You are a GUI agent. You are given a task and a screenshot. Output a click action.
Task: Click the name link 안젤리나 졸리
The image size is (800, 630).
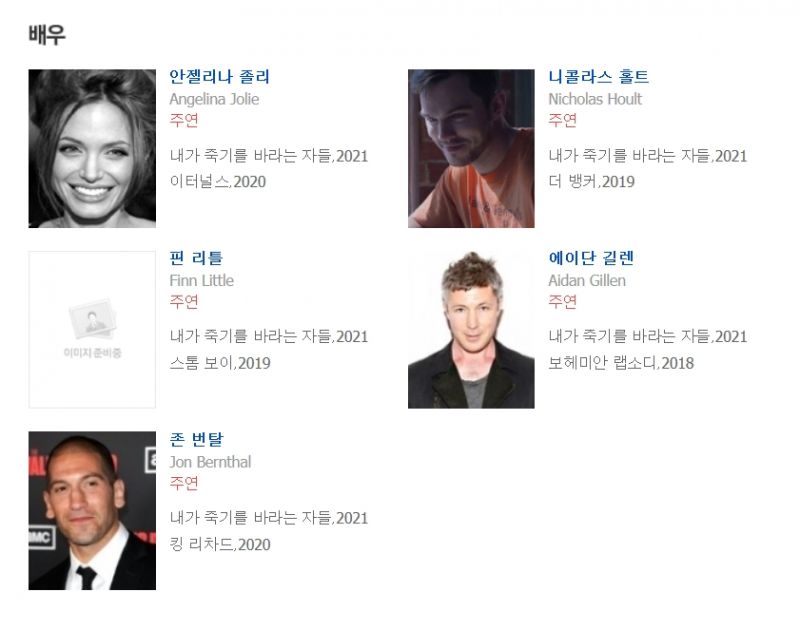[219, 77]
